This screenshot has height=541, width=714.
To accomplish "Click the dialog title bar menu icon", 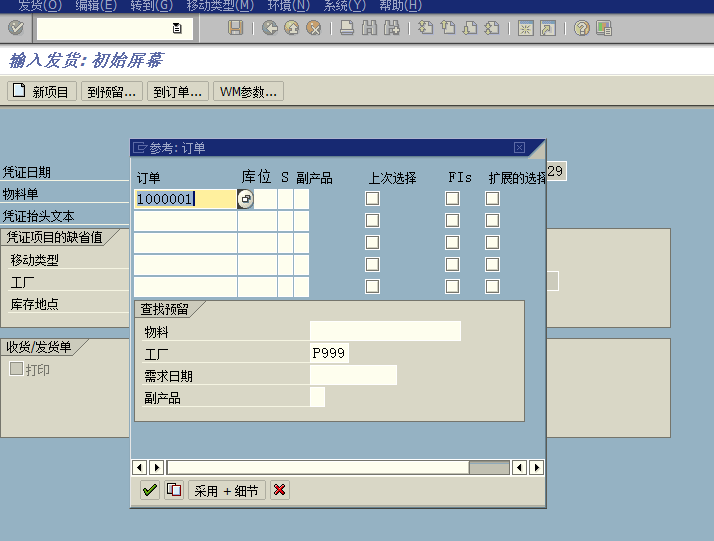I will [140, 148].
